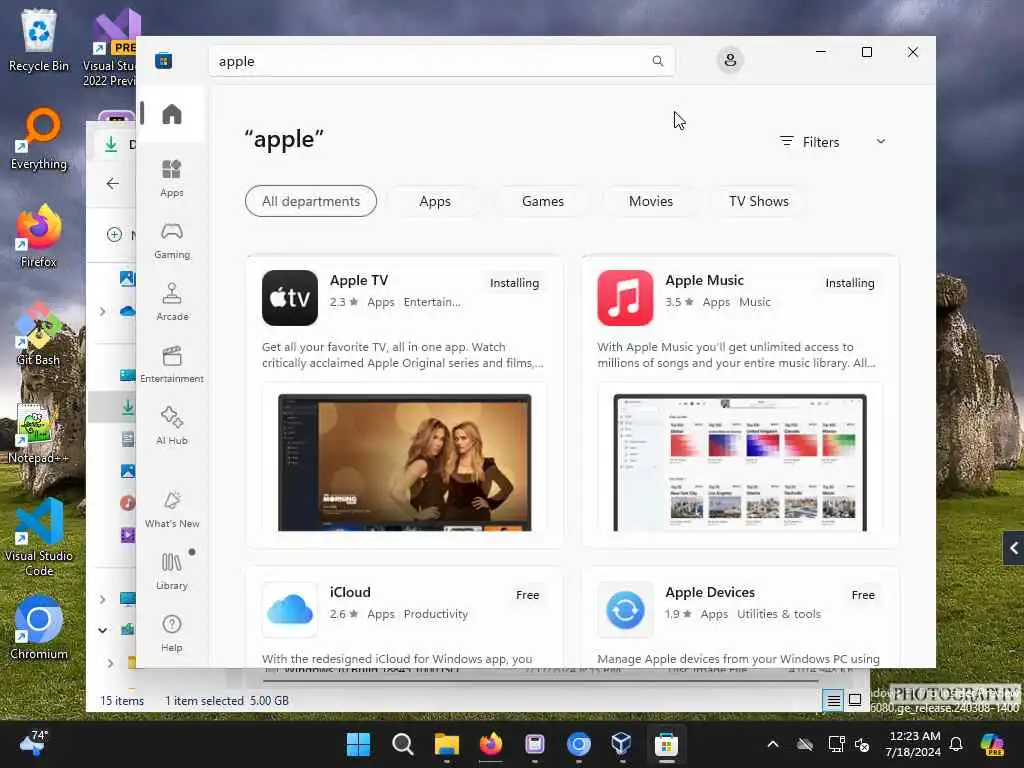The image size is (1024, 768).
Task: Open the Library section
Action: click(172, 571)
